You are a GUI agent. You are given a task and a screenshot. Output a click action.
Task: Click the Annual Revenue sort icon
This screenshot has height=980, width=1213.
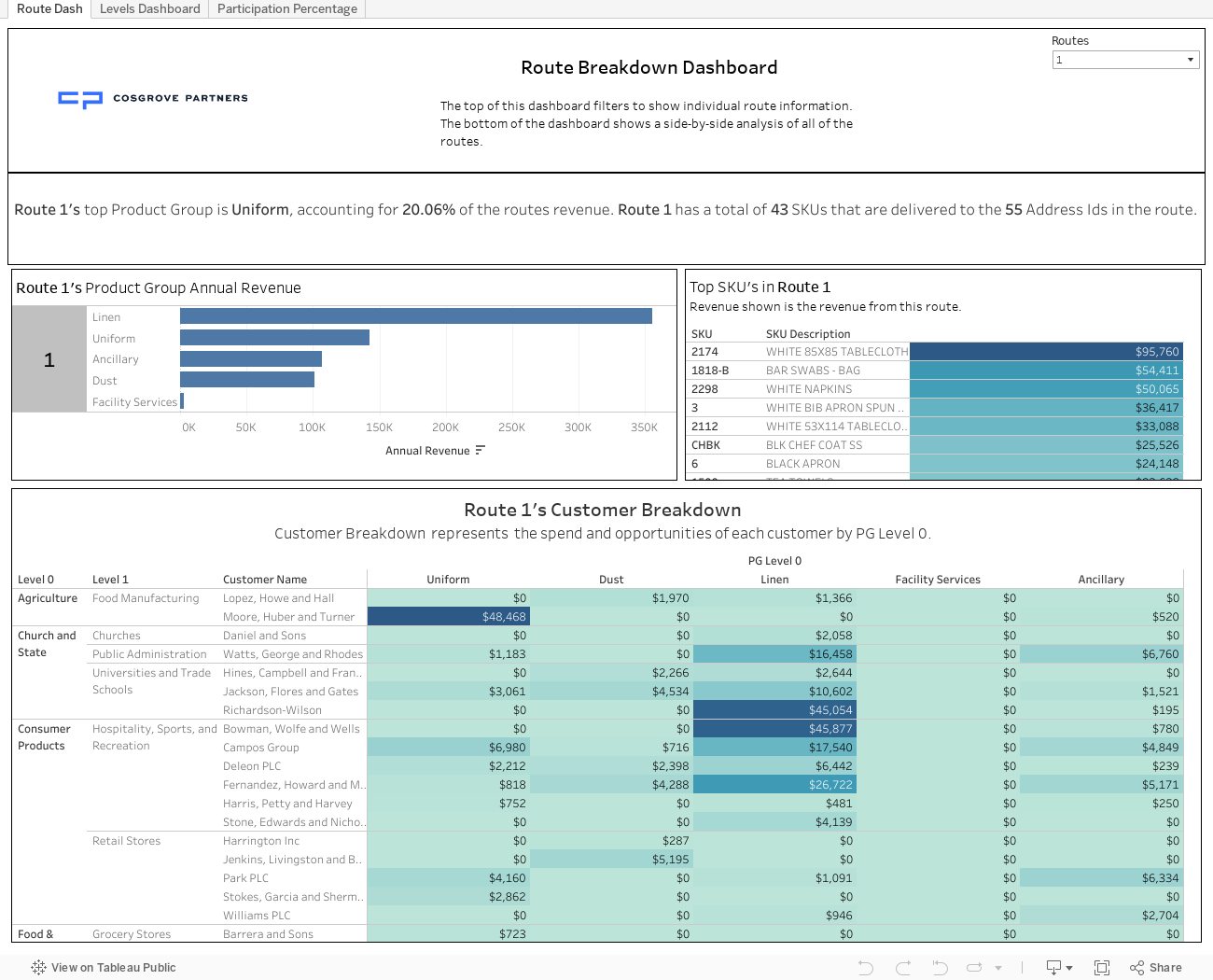point(481,450)
